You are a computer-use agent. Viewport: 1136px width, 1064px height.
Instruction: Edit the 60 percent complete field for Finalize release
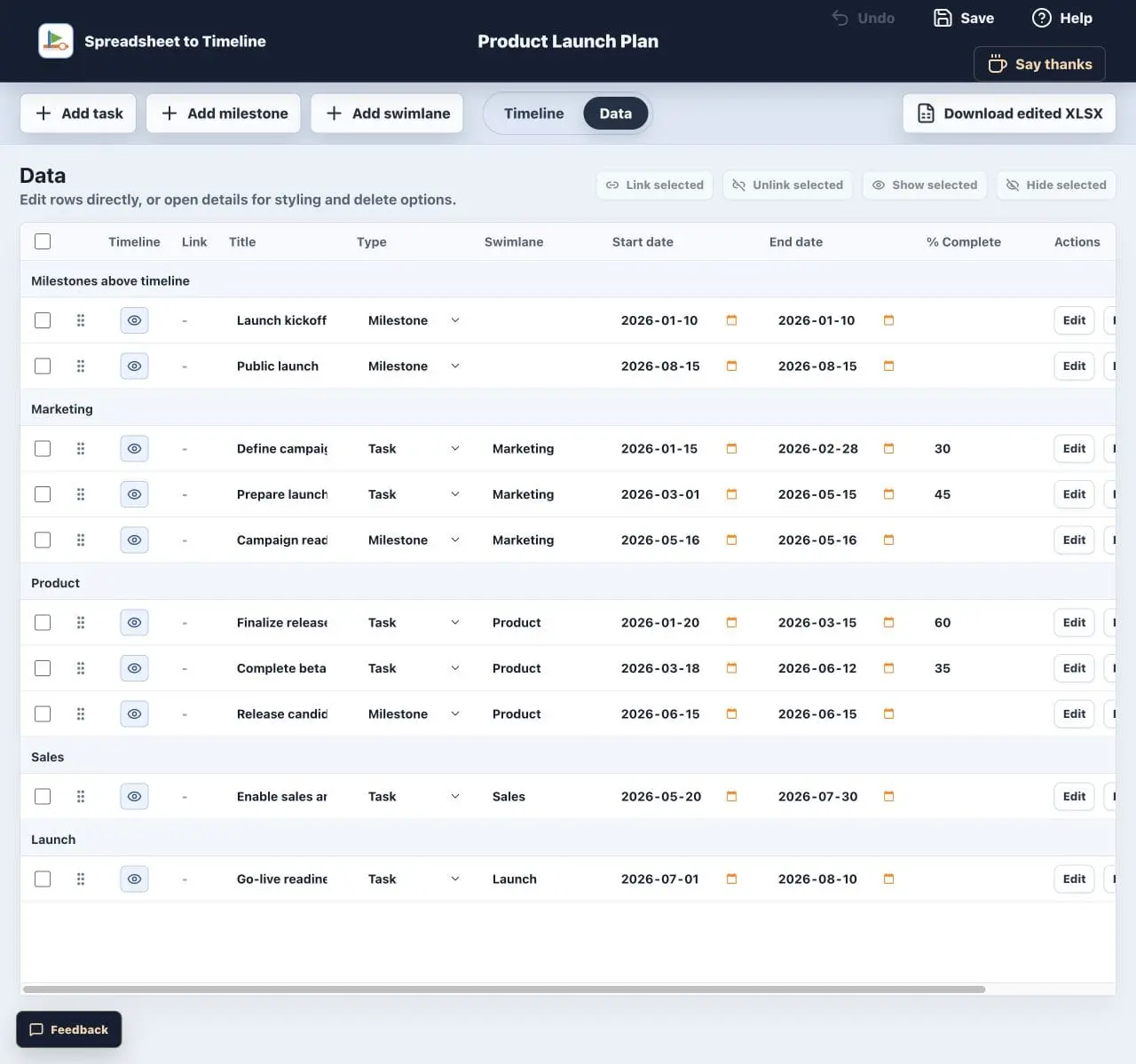coord(979,622)
